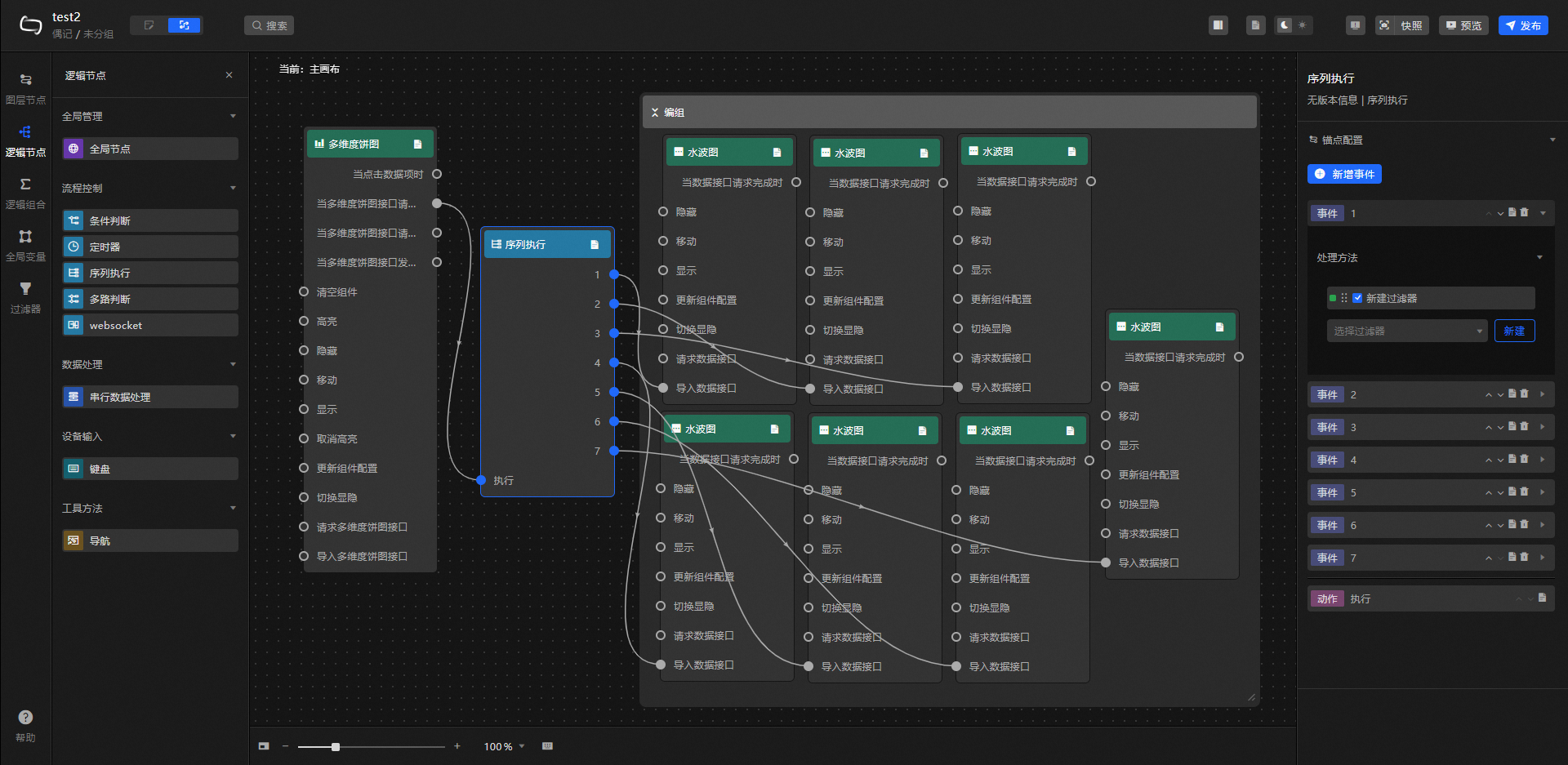Expand event 2 in the events list
Screen dimensions: 1568x765
[1542, 394]
